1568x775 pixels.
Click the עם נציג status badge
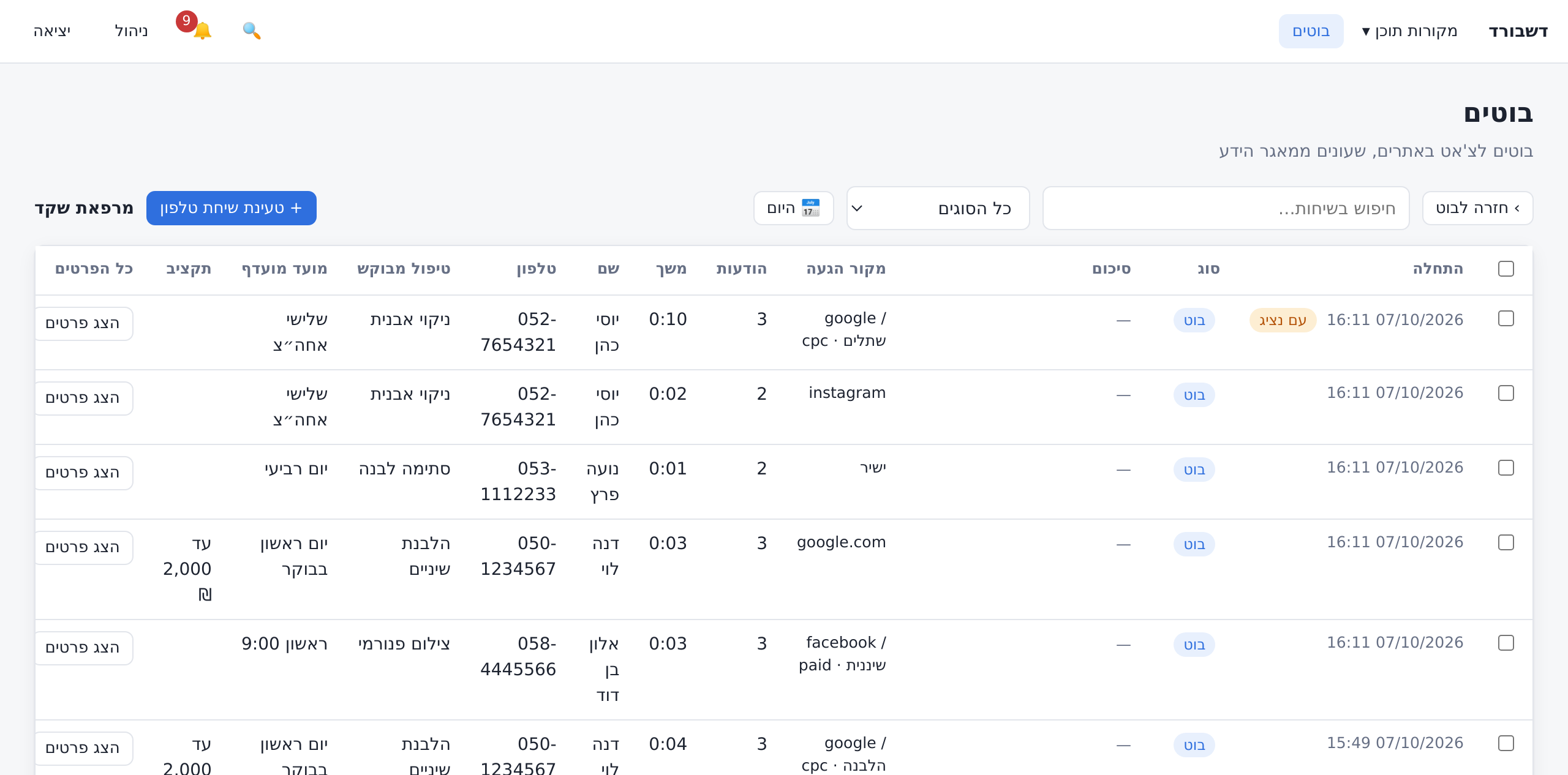point(1283,320)
